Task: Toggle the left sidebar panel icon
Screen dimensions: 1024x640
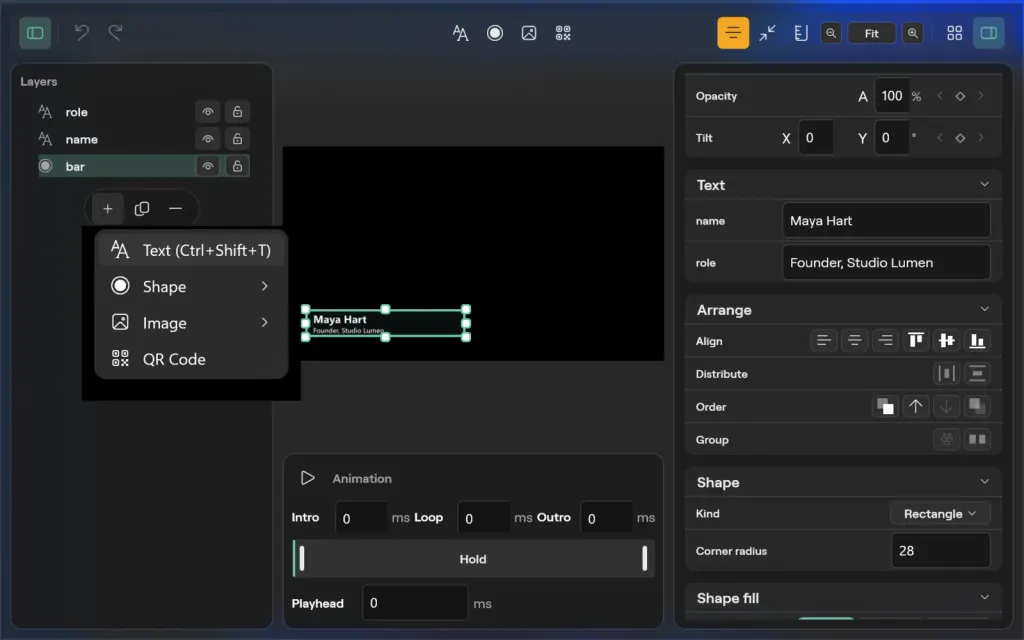Action: coord(35,33)
